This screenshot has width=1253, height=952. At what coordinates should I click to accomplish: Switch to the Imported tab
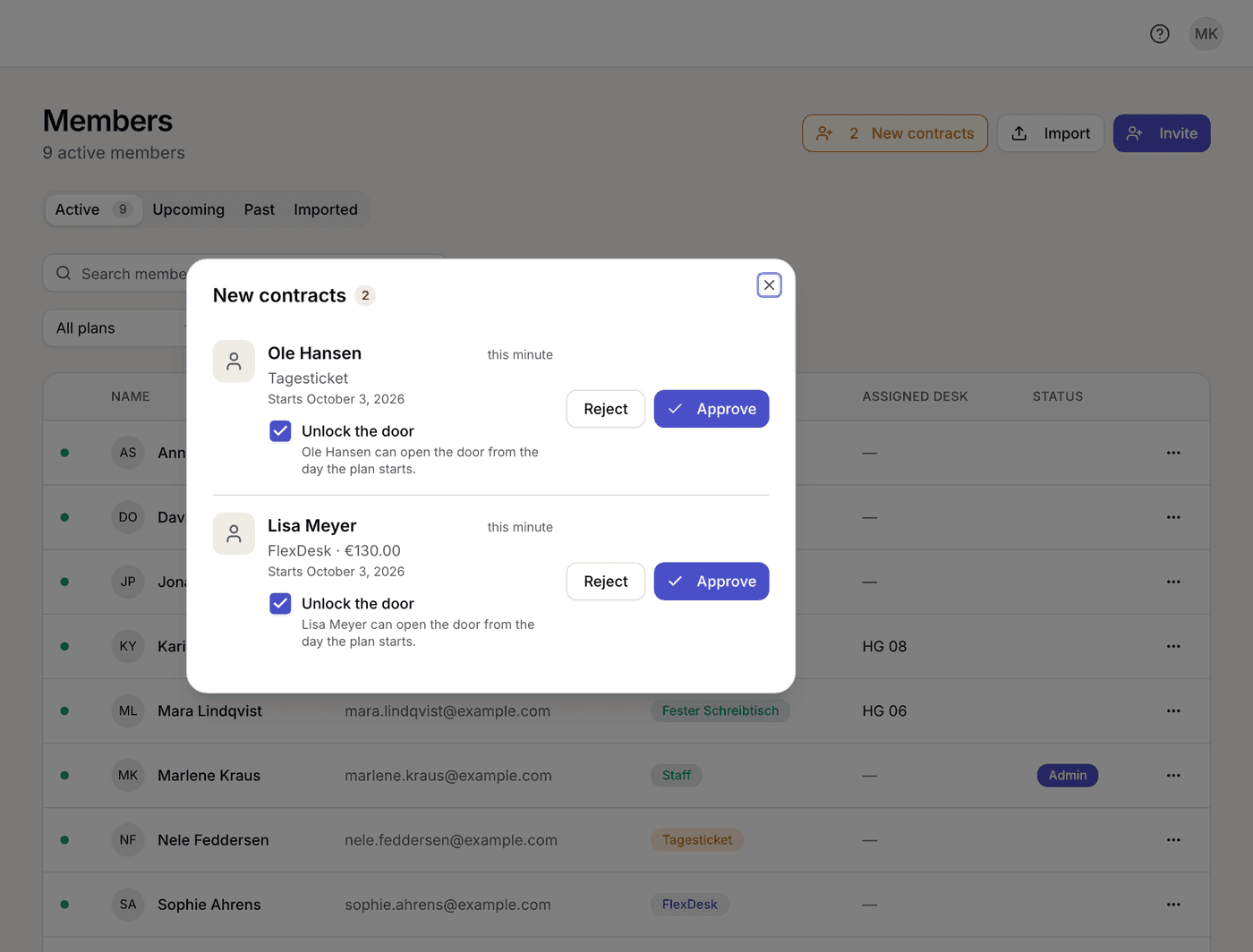click(326, 209)
